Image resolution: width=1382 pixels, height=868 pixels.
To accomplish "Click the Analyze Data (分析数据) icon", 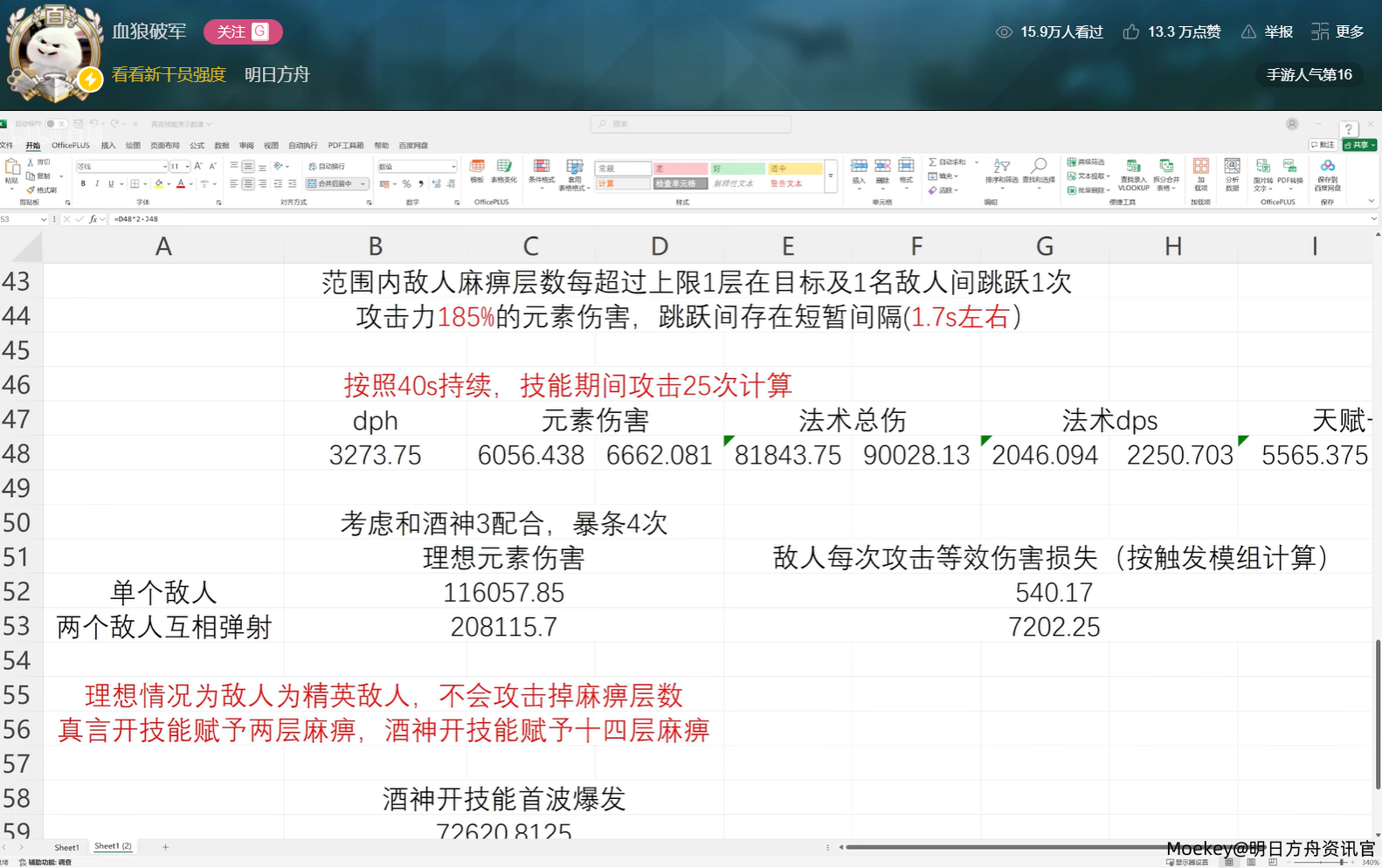I will [1232, 169].
